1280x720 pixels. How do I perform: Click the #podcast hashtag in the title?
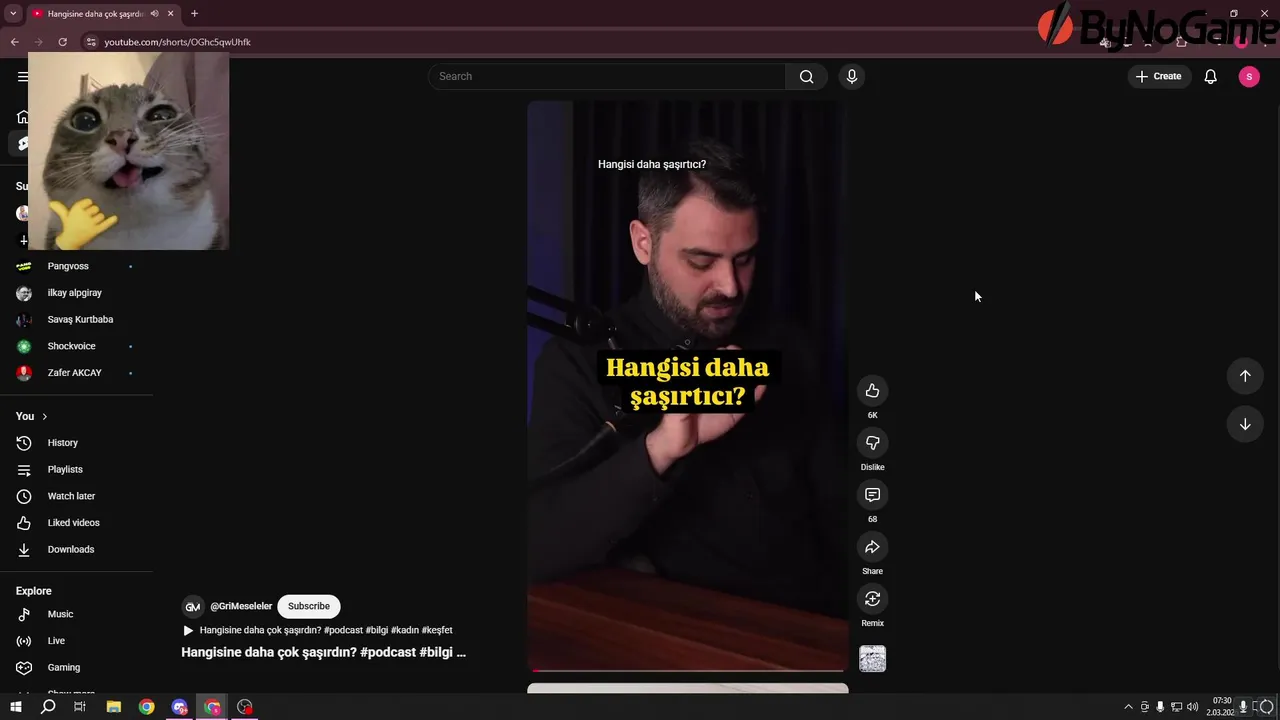[388, 652]
